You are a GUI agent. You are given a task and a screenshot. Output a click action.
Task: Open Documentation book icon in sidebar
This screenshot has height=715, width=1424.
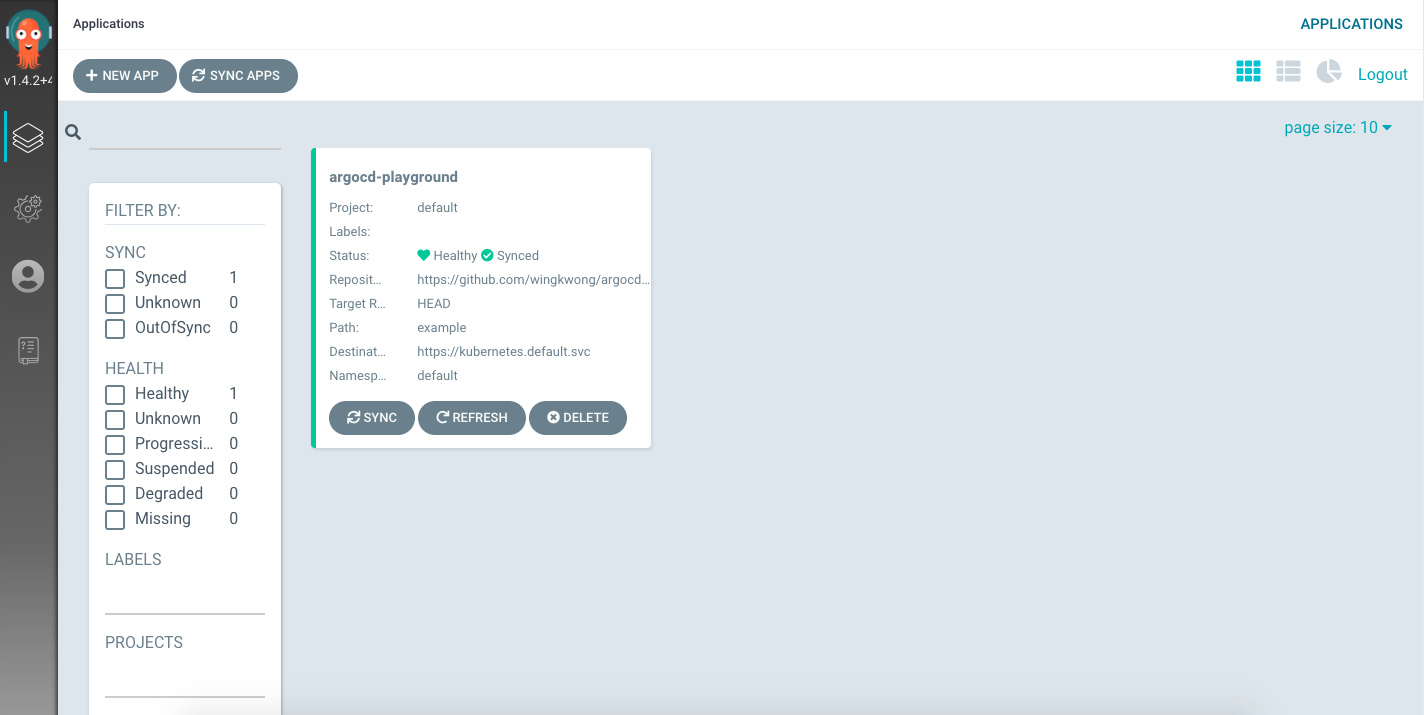(x=28, y=350)
